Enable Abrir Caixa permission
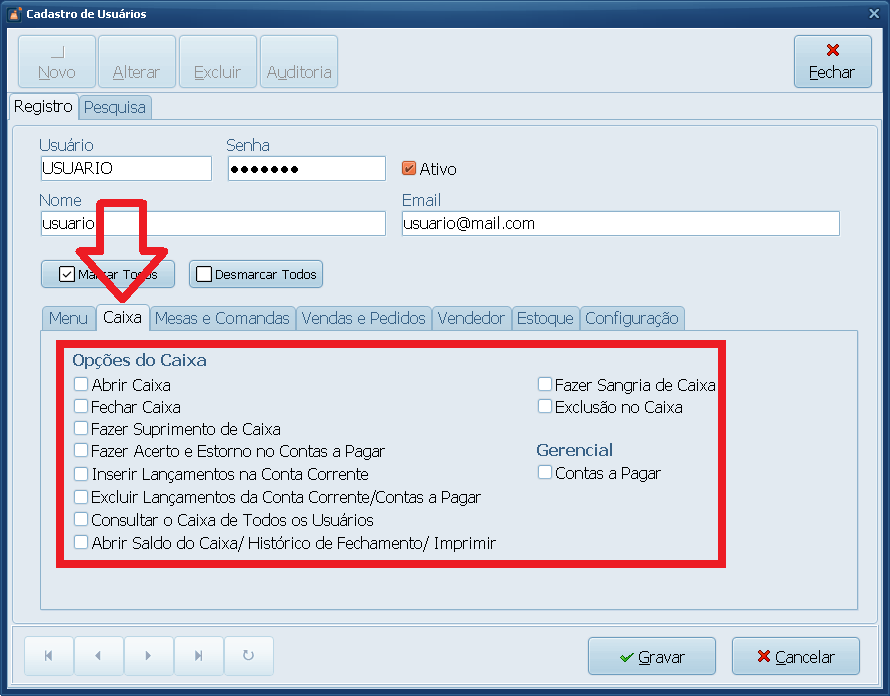This screenshot has height=696, width=890. tap(81, 384)
